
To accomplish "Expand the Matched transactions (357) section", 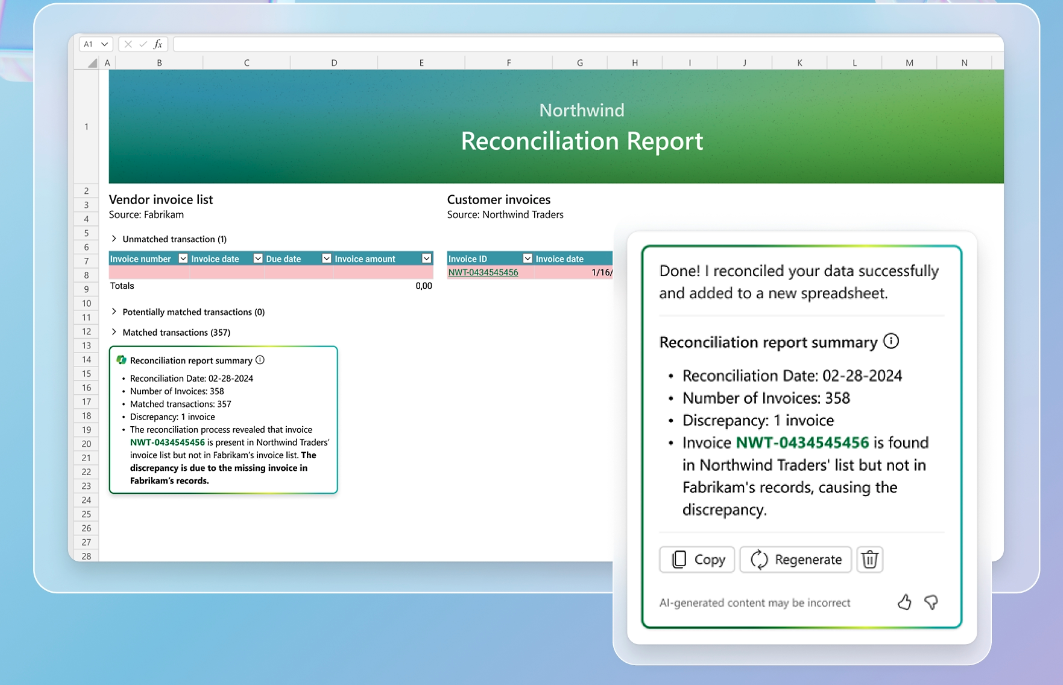I will click(114, 332).
